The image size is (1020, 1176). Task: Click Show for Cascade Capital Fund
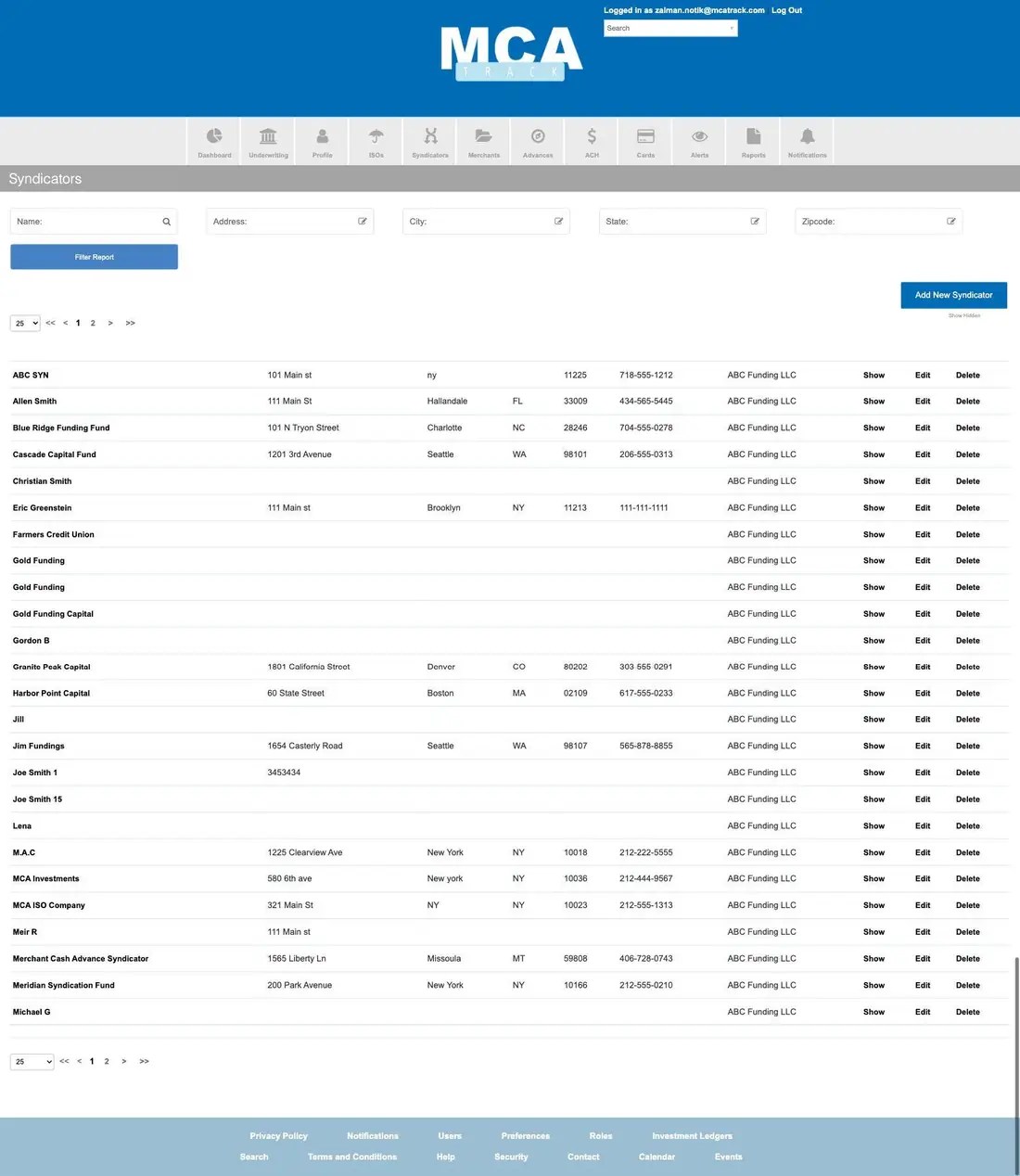pos(873,454)
